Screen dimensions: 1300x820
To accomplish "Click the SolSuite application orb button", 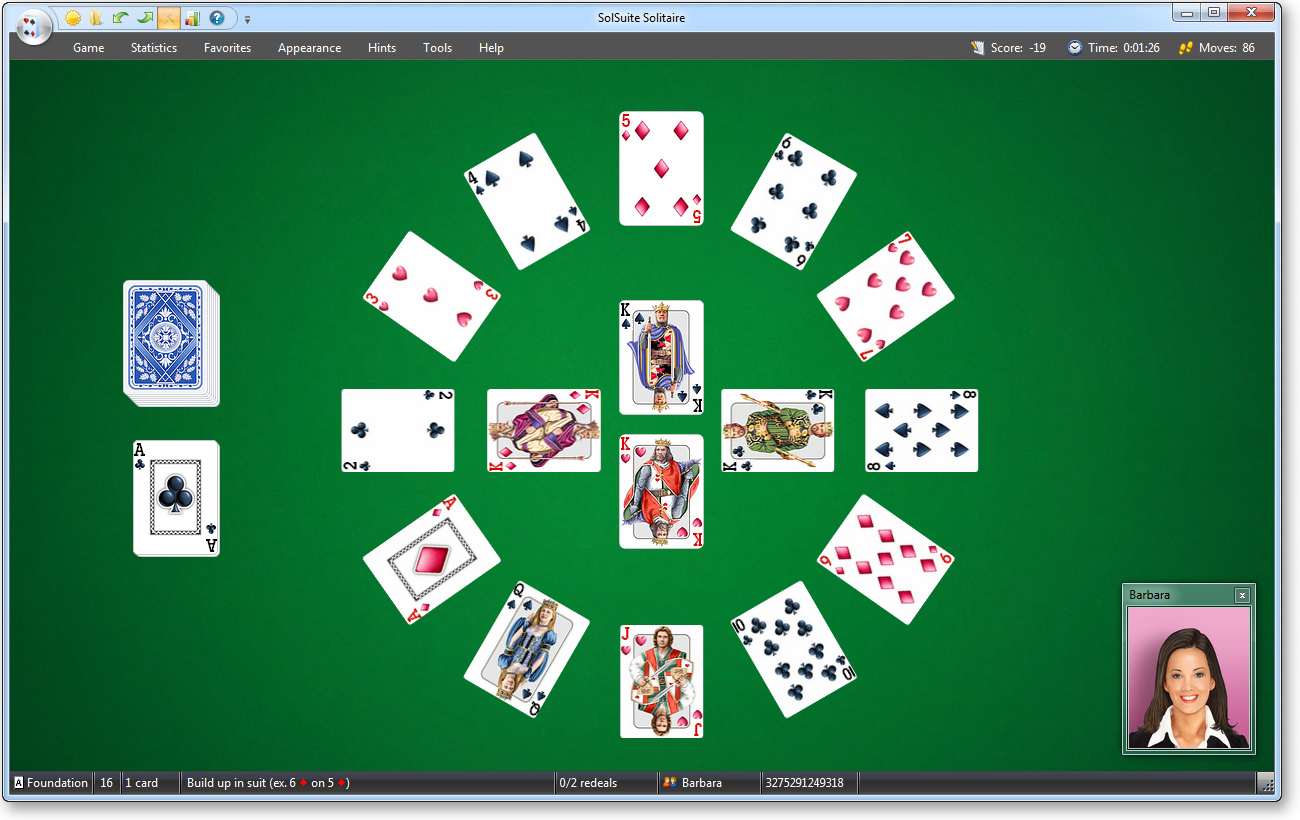I will tap(34, 27).
